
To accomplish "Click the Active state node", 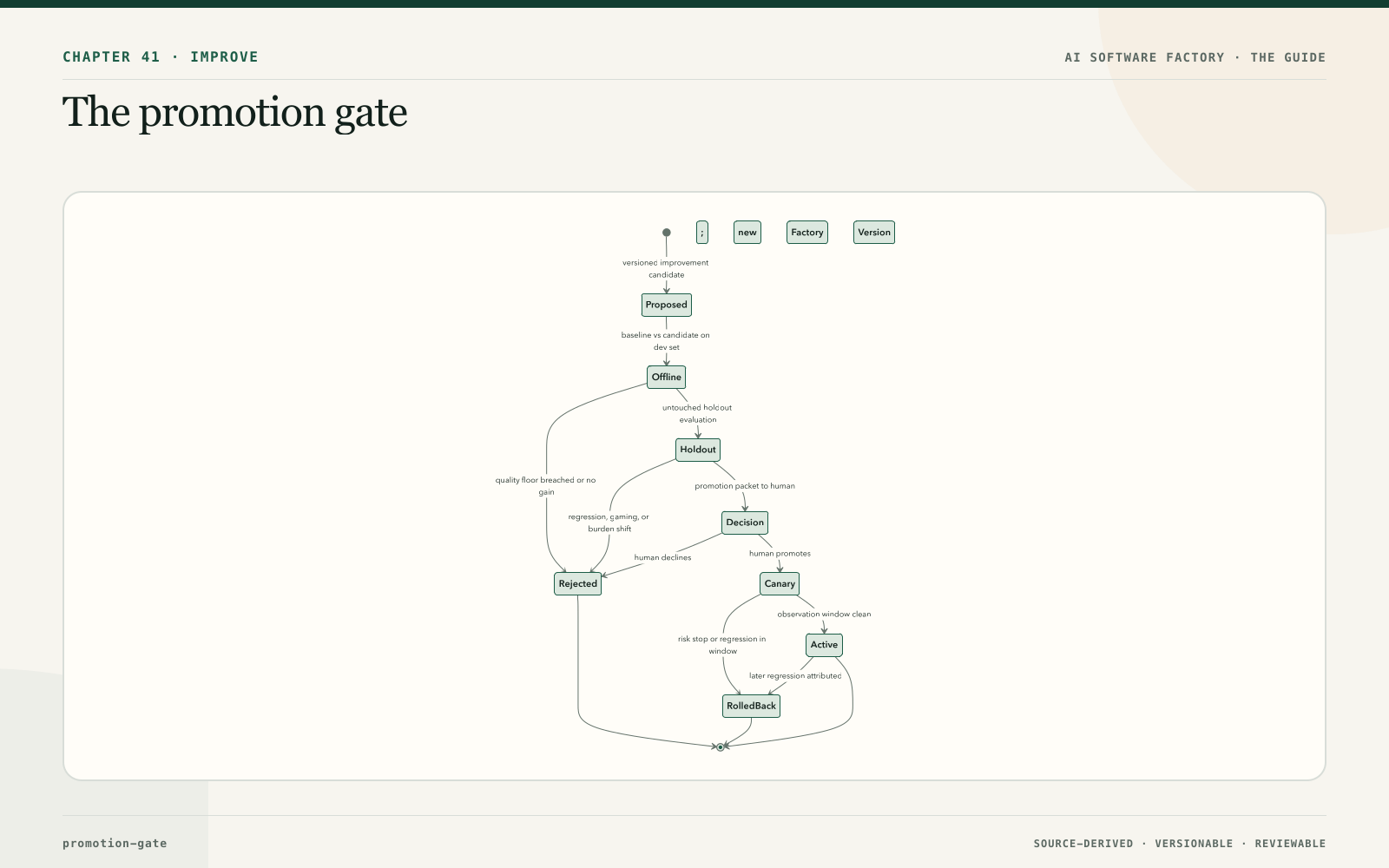I will (824, 645).
